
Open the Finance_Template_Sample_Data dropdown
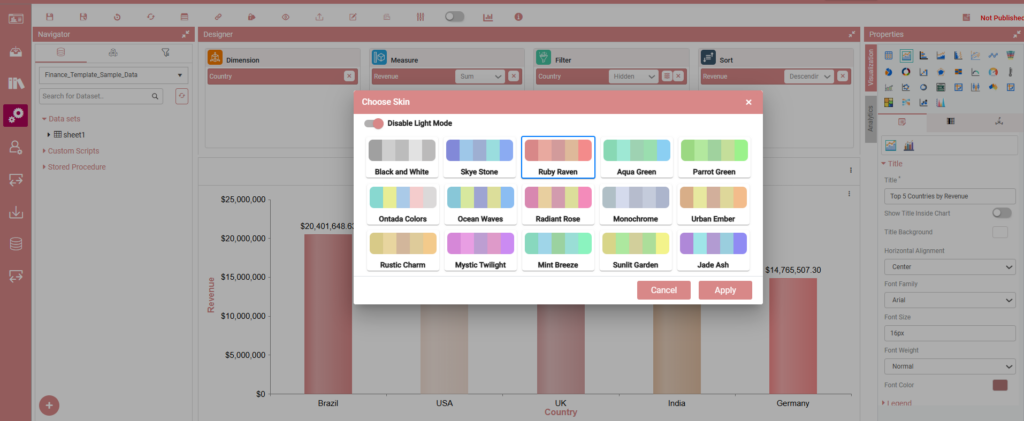click(x=111, y=75)
